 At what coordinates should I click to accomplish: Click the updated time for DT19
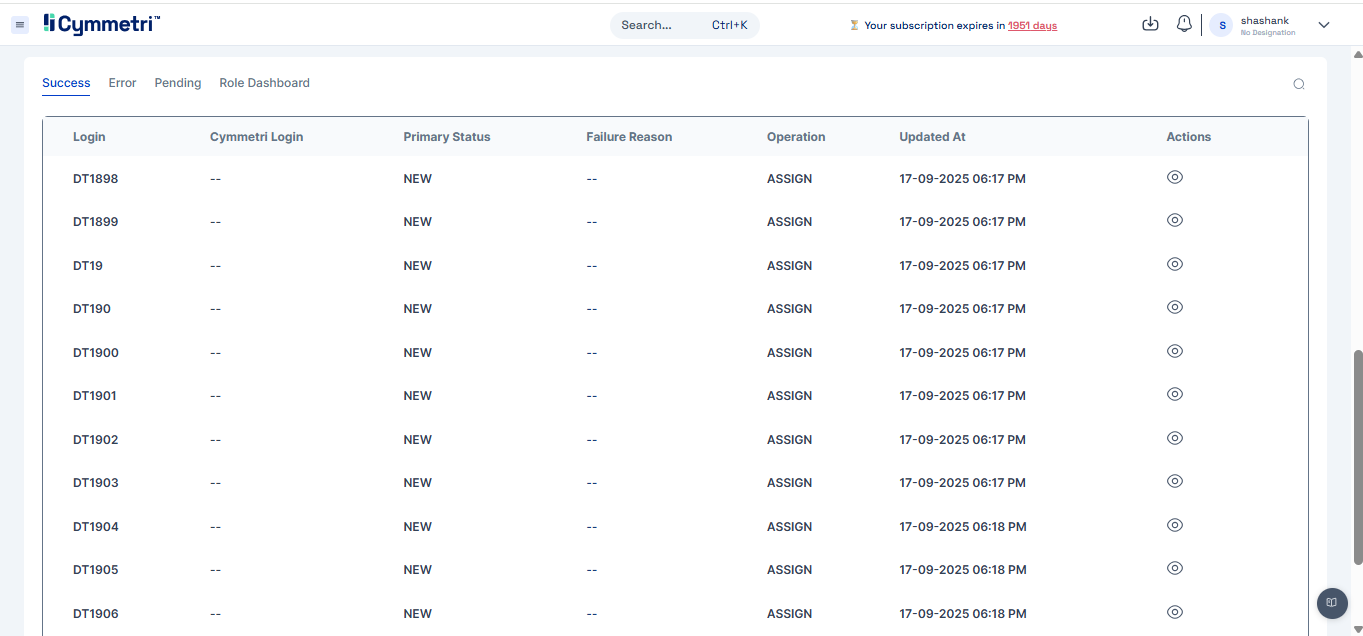[963, 266]
